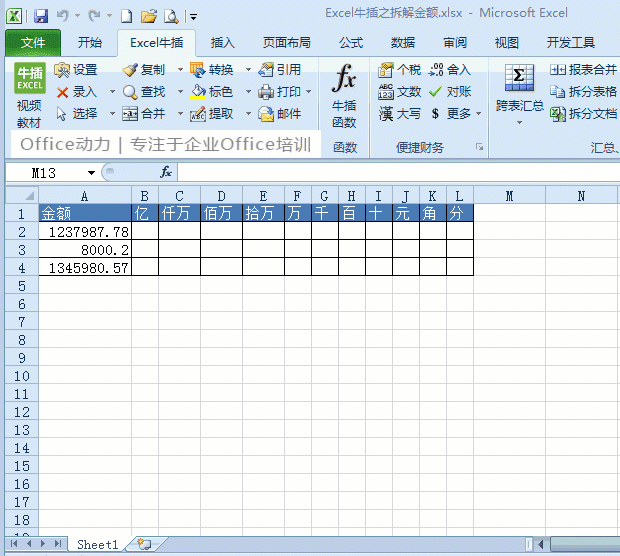The image size is (620, 556).
Task: Switch to the 数据 tab
Action: pos(403,43)
